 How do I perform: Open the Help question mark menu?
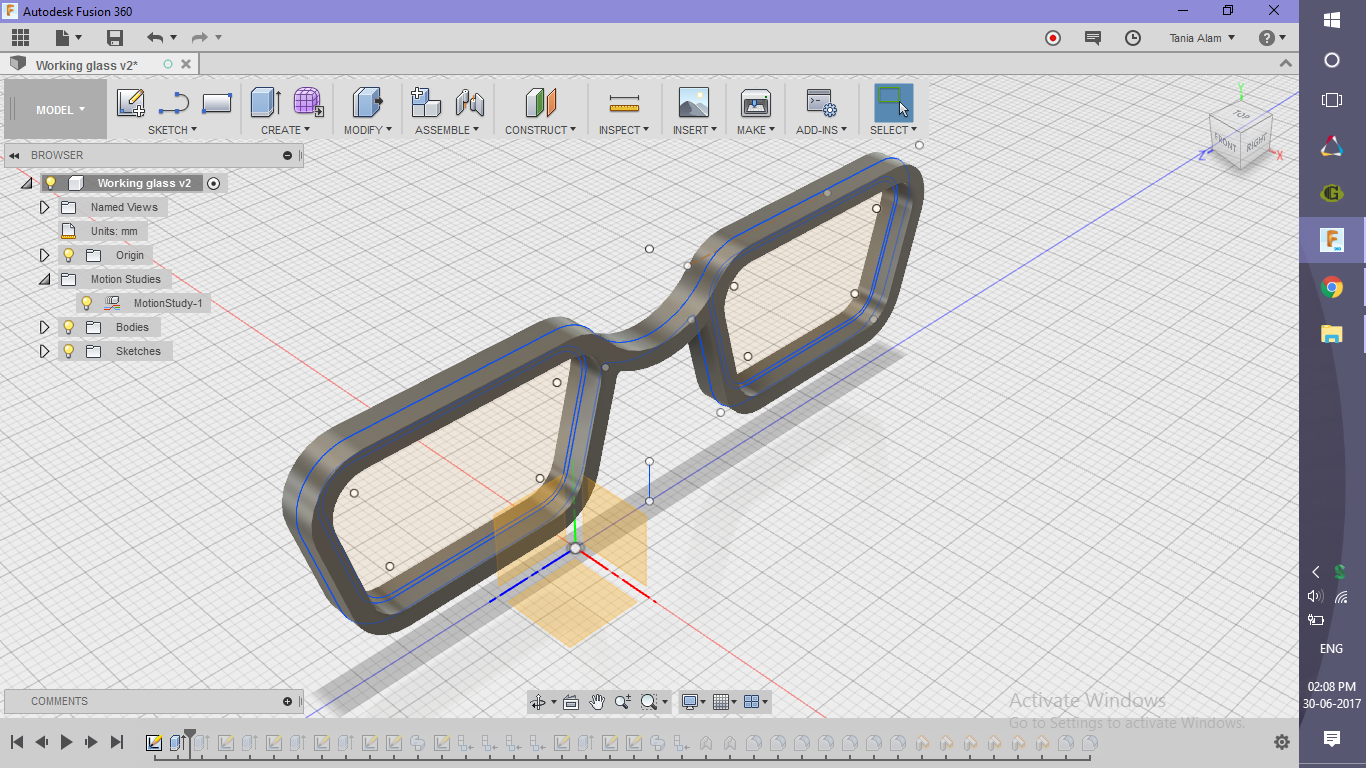(x=1272, y=38)
